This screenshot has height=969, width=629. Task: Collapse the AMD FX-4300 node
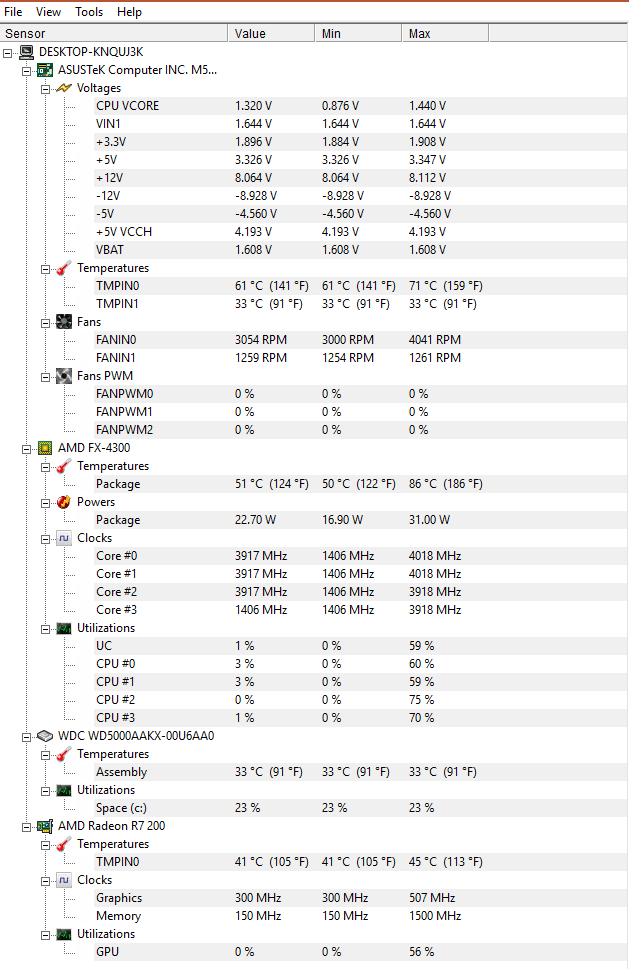pyautogui.click(x=26, y=449)
